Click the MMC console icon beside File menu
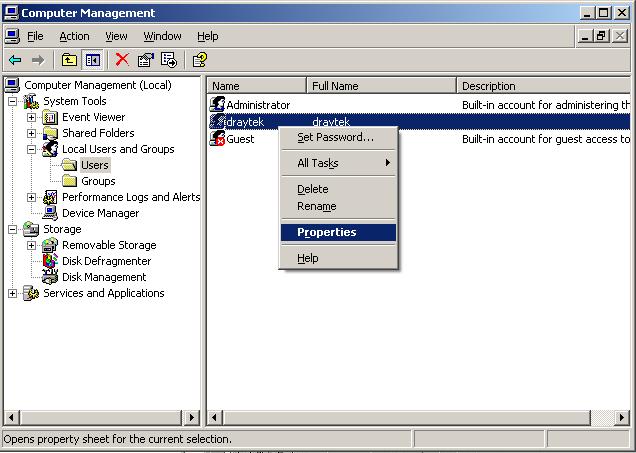 coord(12,36)
